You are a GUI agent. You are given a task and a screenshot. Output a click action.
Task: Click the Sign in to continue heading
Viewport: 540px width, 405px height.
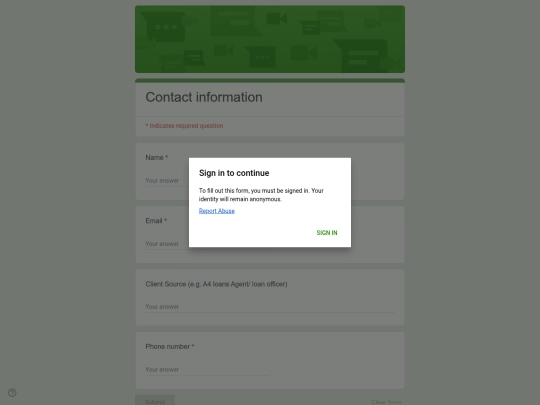[x=234, y=173]
